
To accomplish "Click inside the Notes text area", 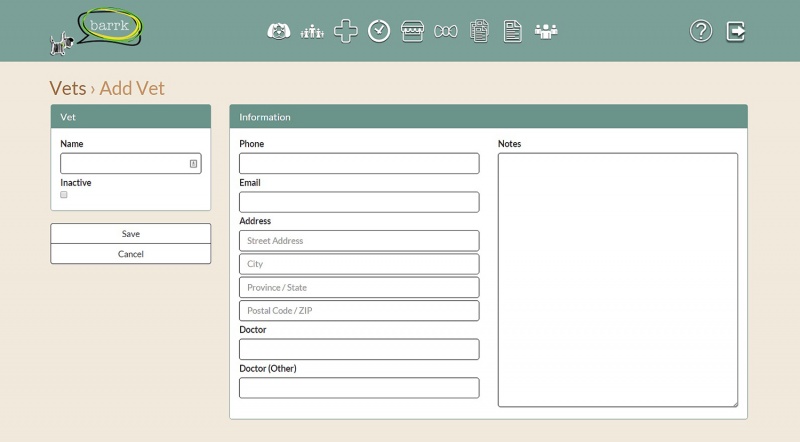I will [x=618, y=280].
